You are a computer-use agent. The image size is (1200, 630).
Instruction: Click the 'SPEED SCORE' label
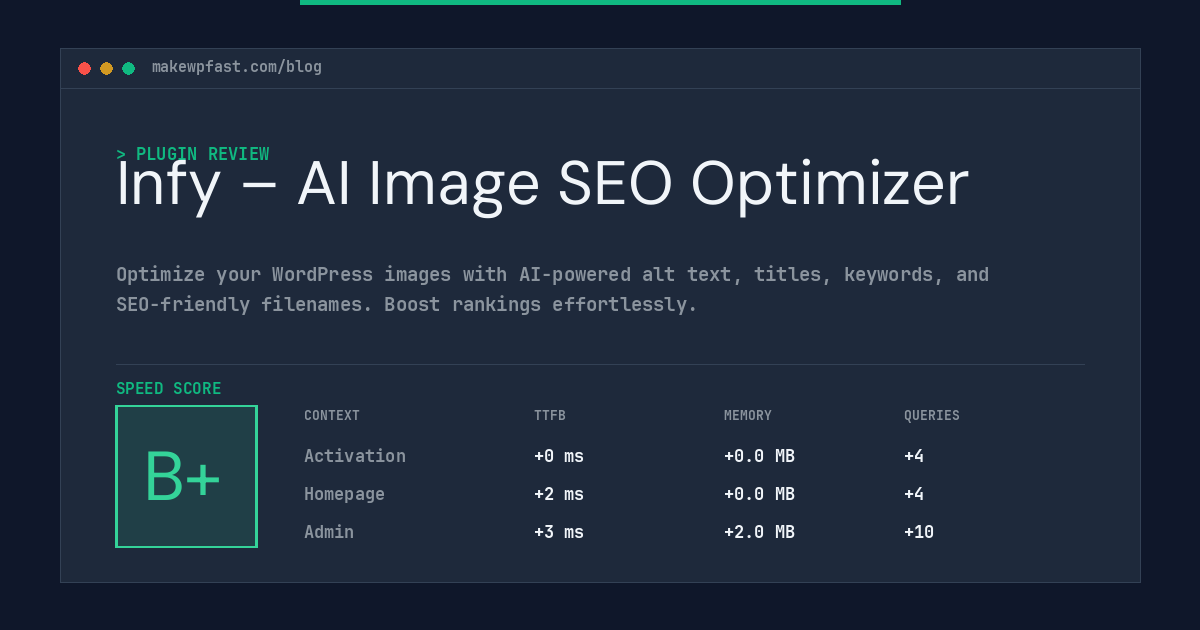point(169,389)
